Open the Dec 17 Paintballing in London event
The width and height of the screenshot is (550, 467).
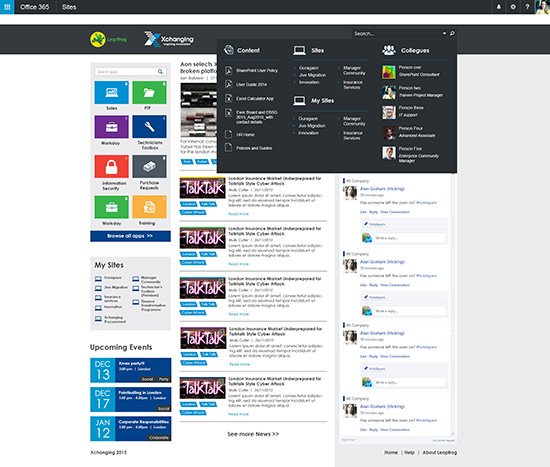point(130,399)
